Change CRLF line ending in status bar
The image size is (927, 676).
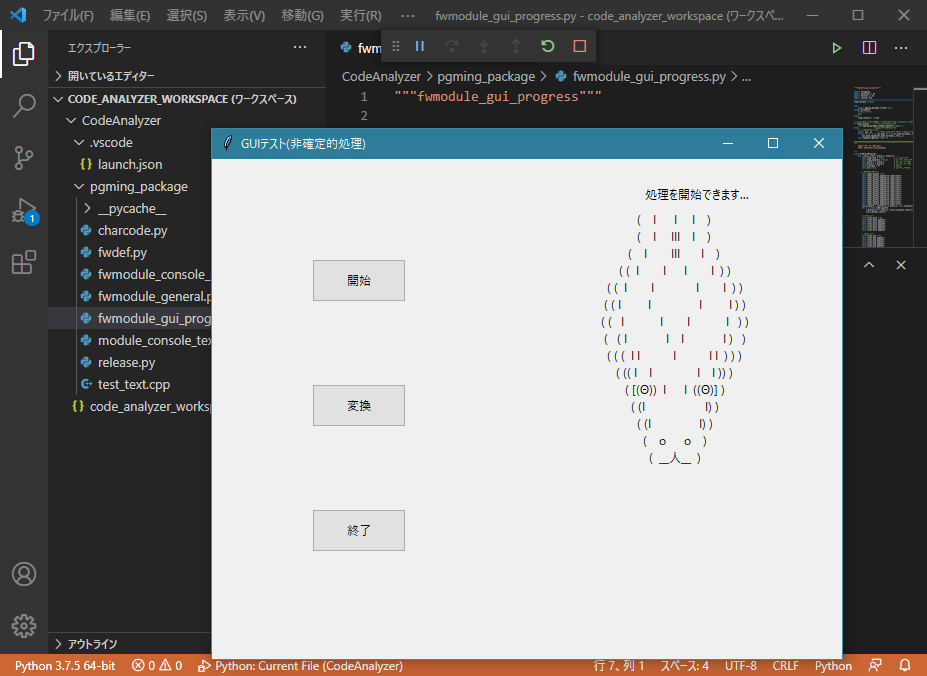pos(785,665)
